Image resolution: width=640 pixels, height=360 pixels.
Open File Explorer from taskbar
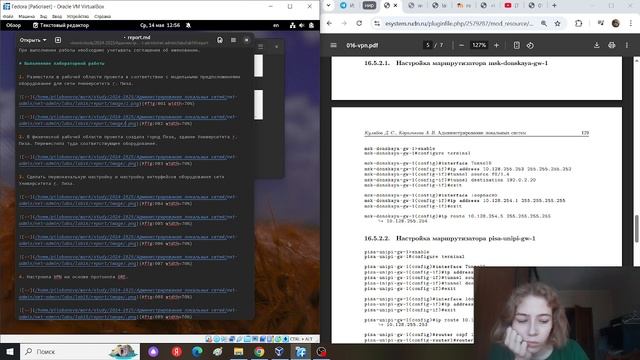point(238,351)
